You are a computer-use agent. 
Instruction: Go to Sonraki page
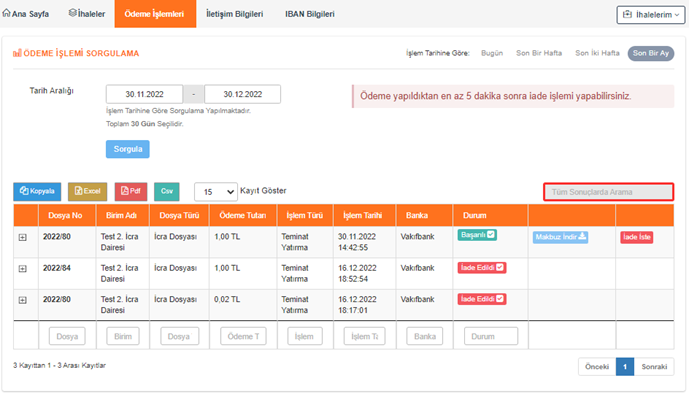pyautogui.click(x=654, y=367)
